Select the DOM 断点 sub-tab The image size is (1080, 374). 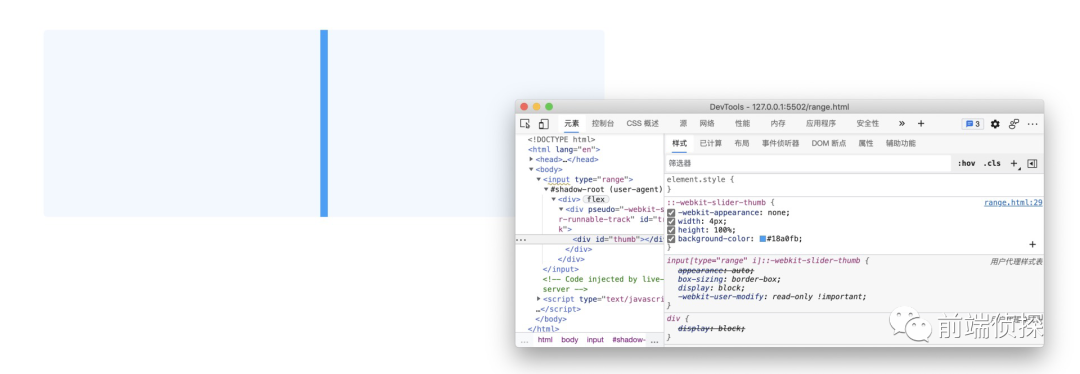[829, 143]
